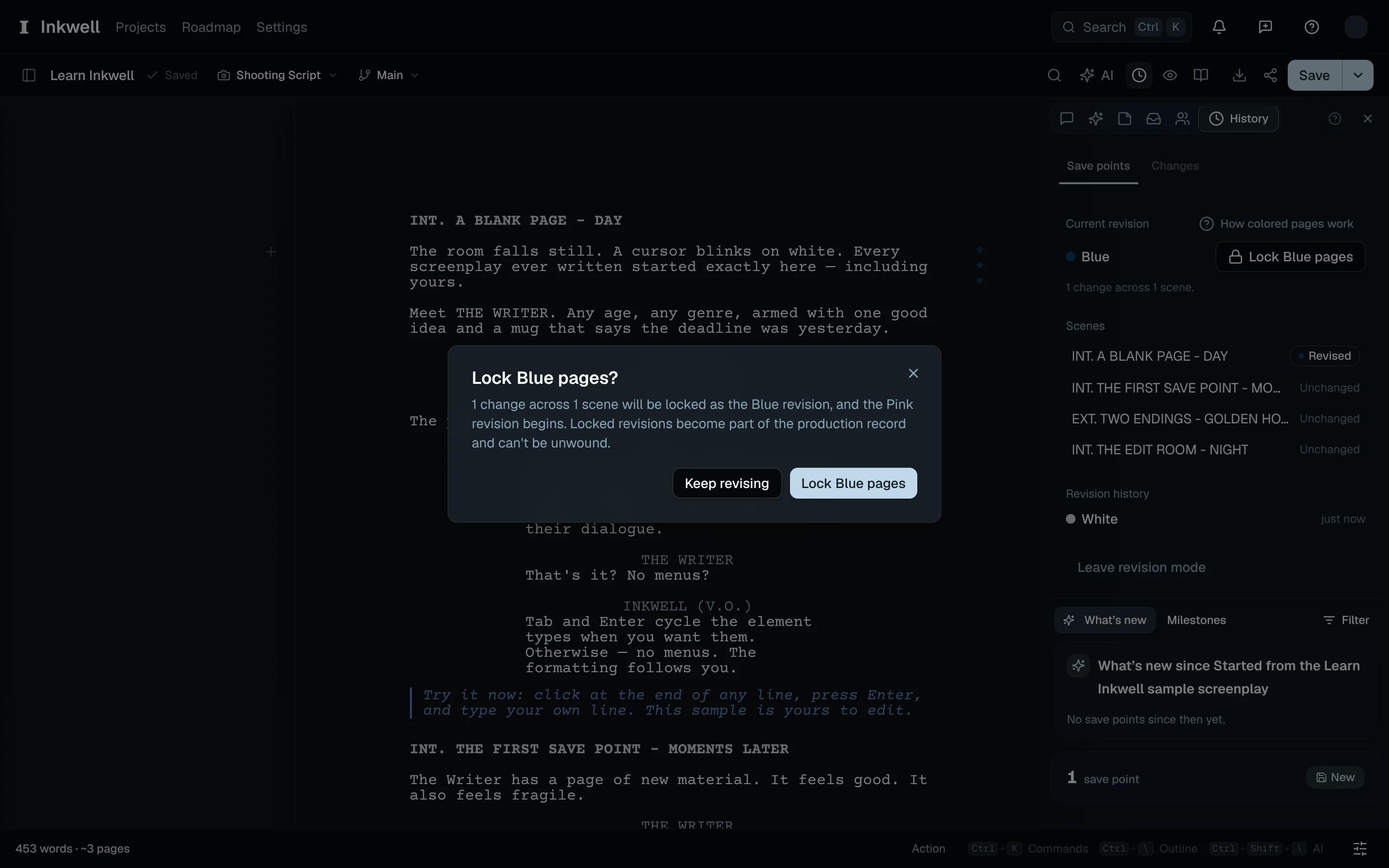Open the AI sparkle tool in toolbar
Image resolution: width=1389 pixels, height=868 pixels.
[1096, 75]
